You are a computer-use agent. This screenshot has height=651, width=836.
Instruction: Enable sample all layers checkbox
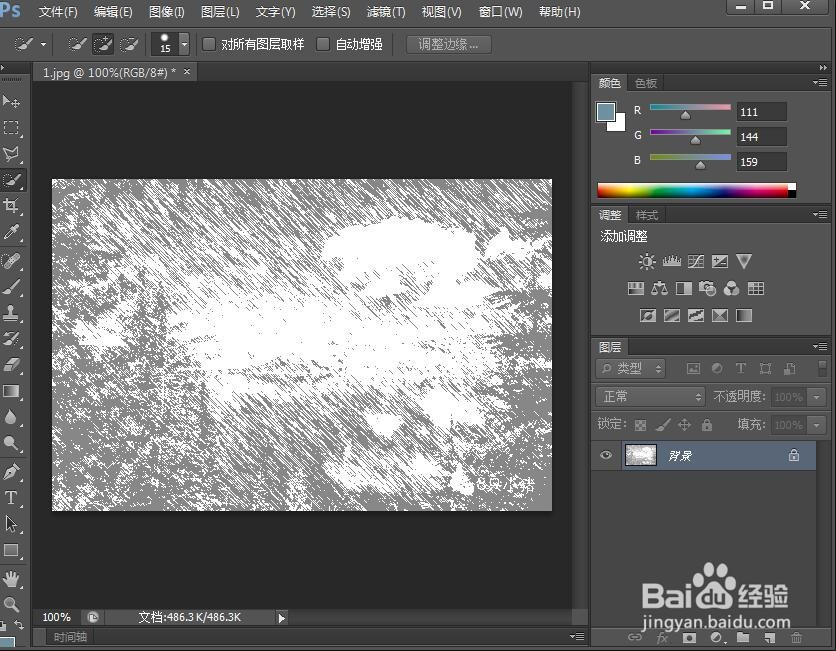pyautogui.click(x=209, y=44)
